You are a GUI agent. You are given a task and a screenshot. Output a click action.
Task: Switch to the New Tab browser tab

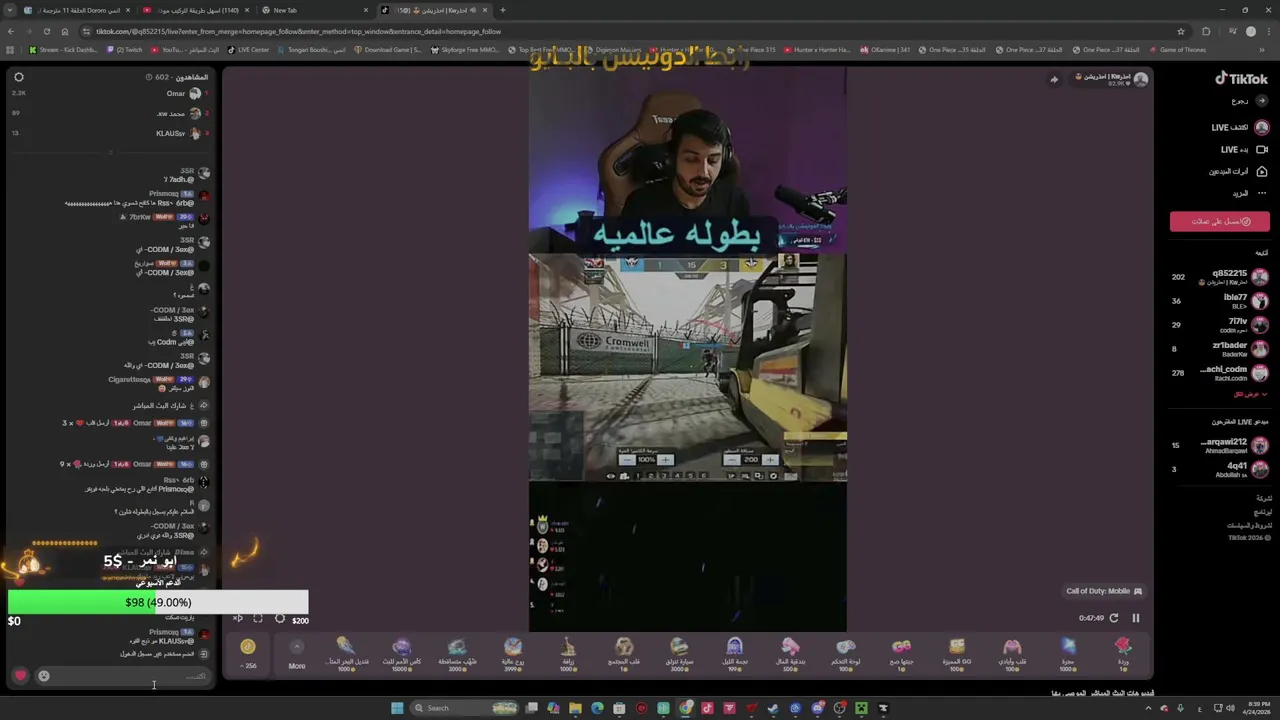pos(313,10)
